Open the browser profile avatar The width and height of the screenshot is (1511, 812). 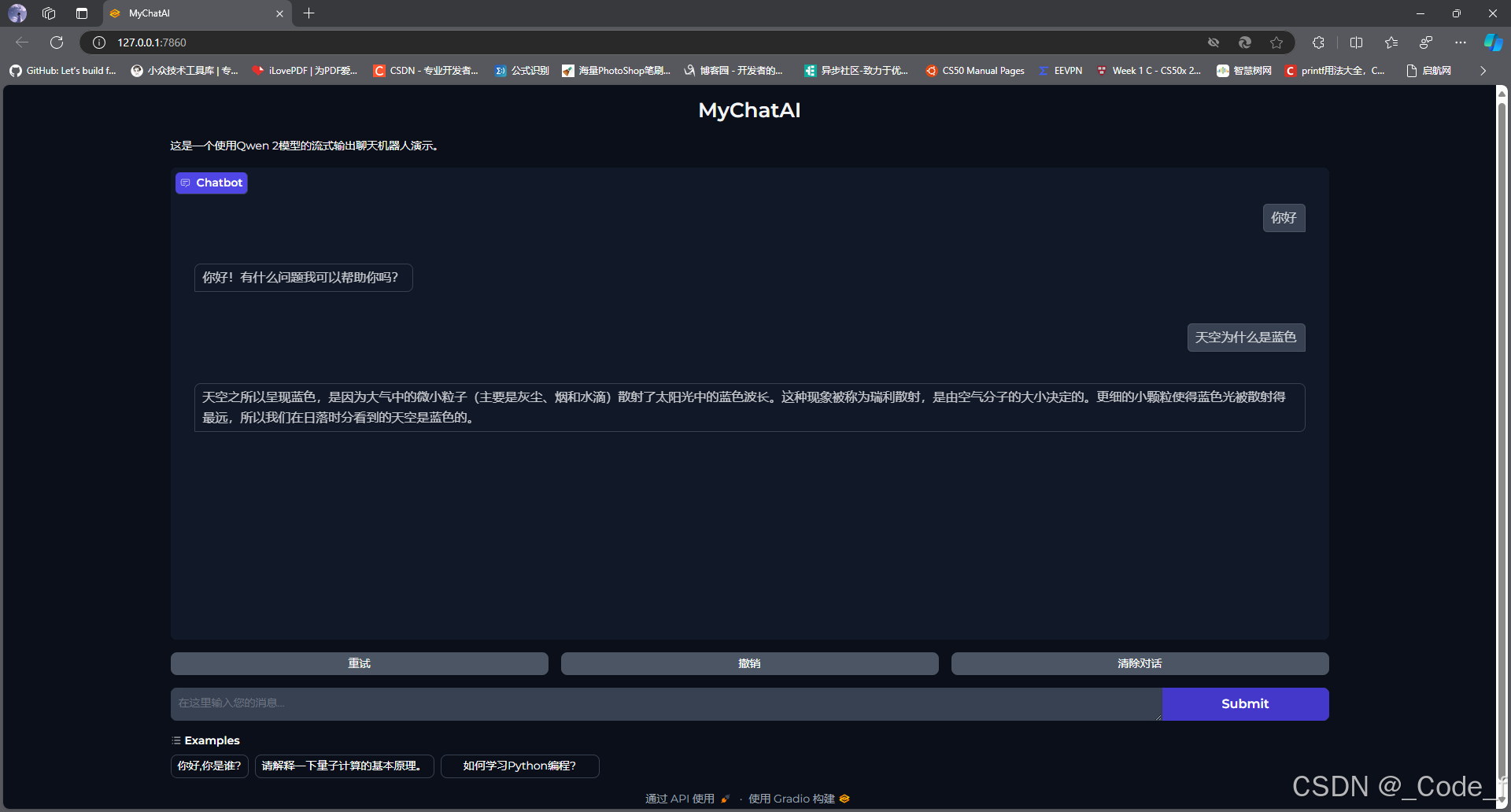(16, 13)
